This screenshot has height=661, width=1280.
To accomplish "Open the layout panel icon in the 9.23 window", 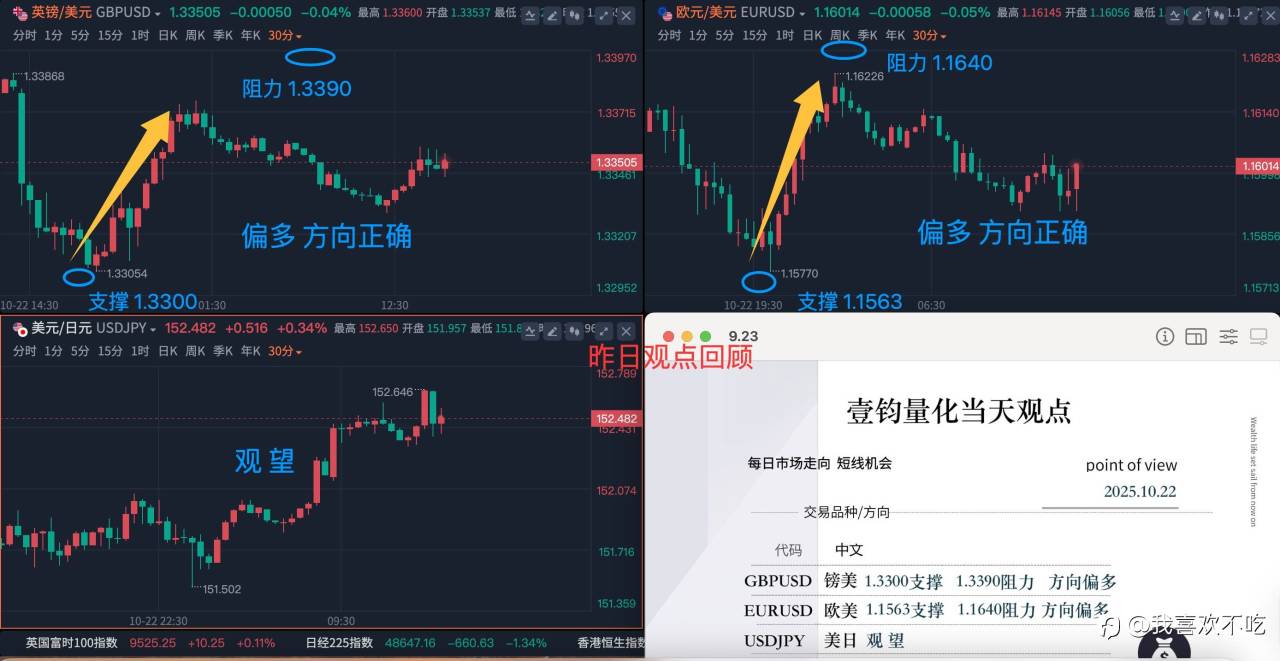I will coord(1196,337).
